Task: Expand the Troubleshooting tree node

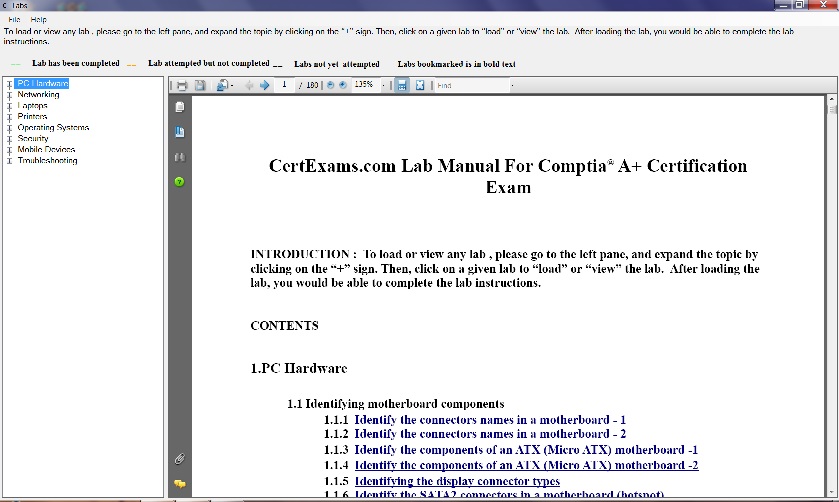Action: click(x=9, y=161)
